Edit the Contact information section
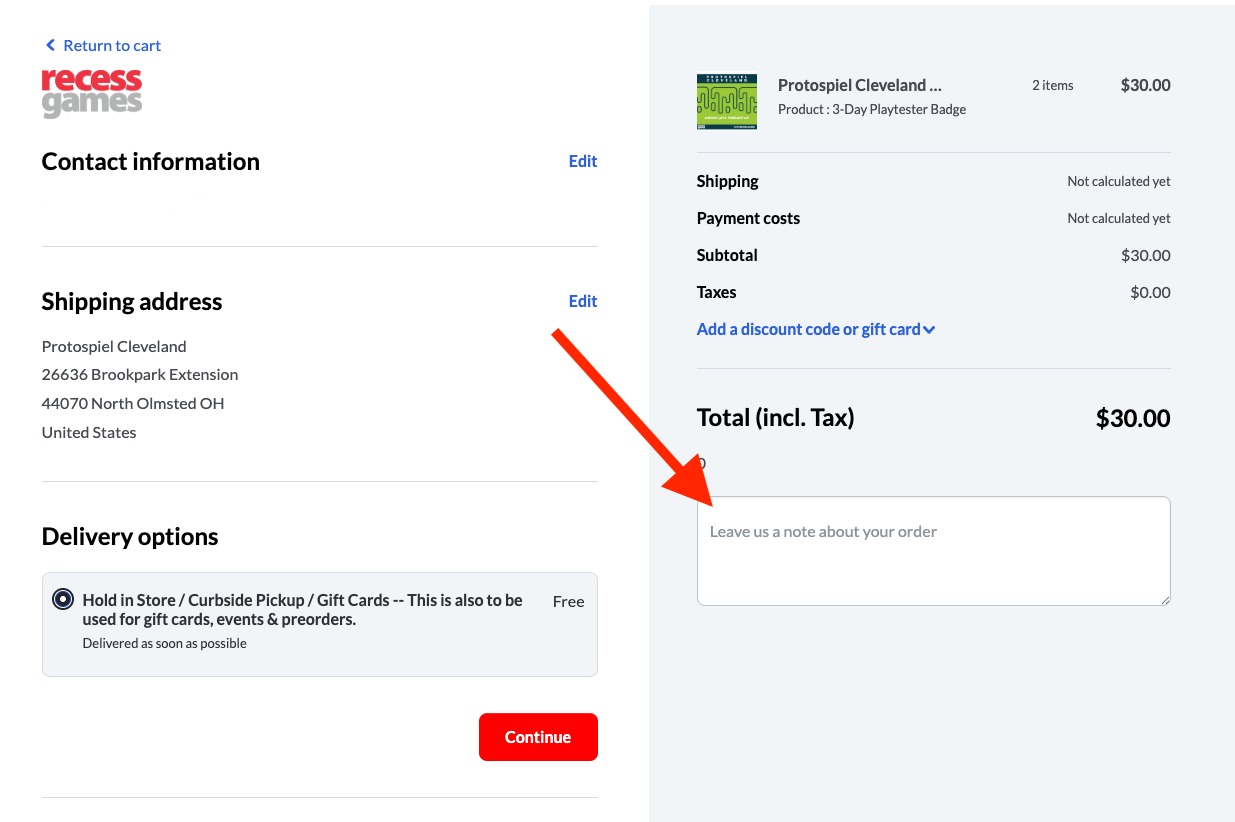The image size is (1235, 822). tap(582, 161)
